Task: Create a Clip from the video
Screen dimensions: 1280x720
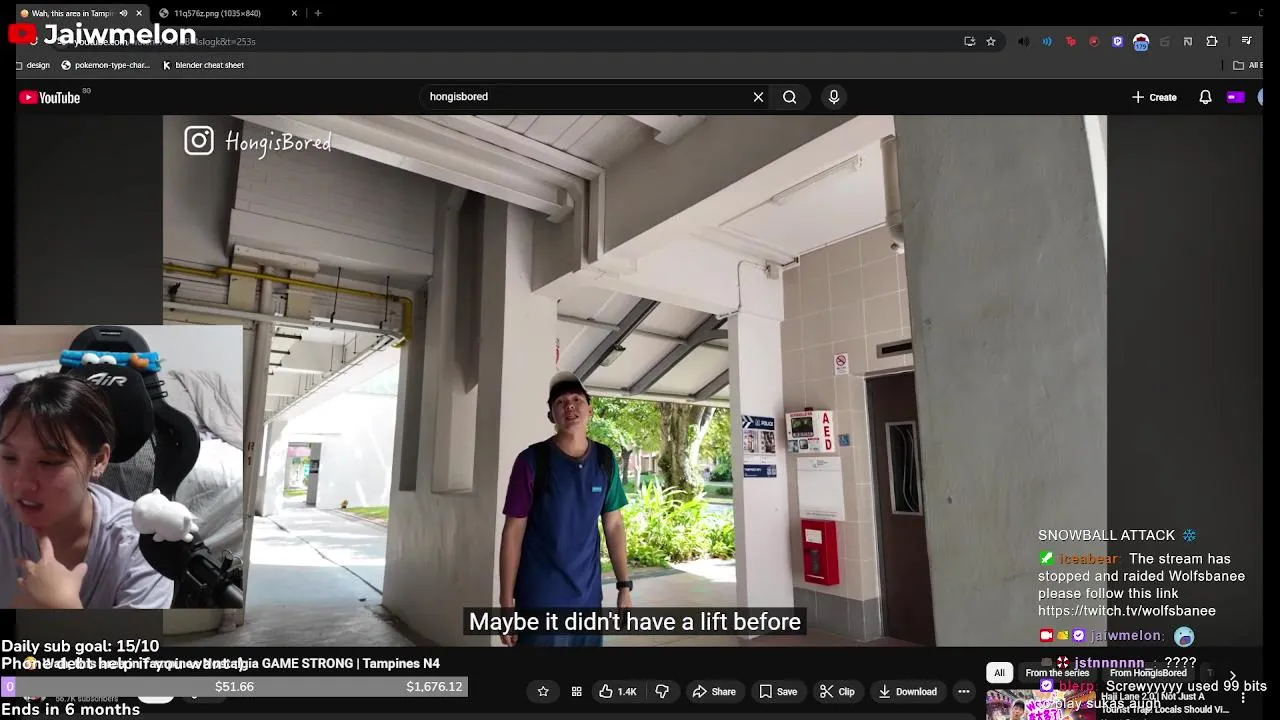Action: tap(837, 691)
